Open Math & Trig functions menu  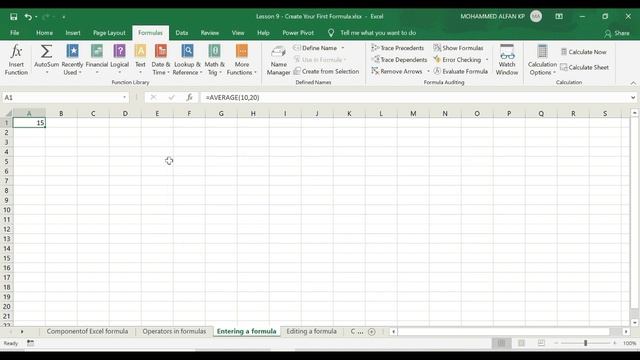point(214,60)
